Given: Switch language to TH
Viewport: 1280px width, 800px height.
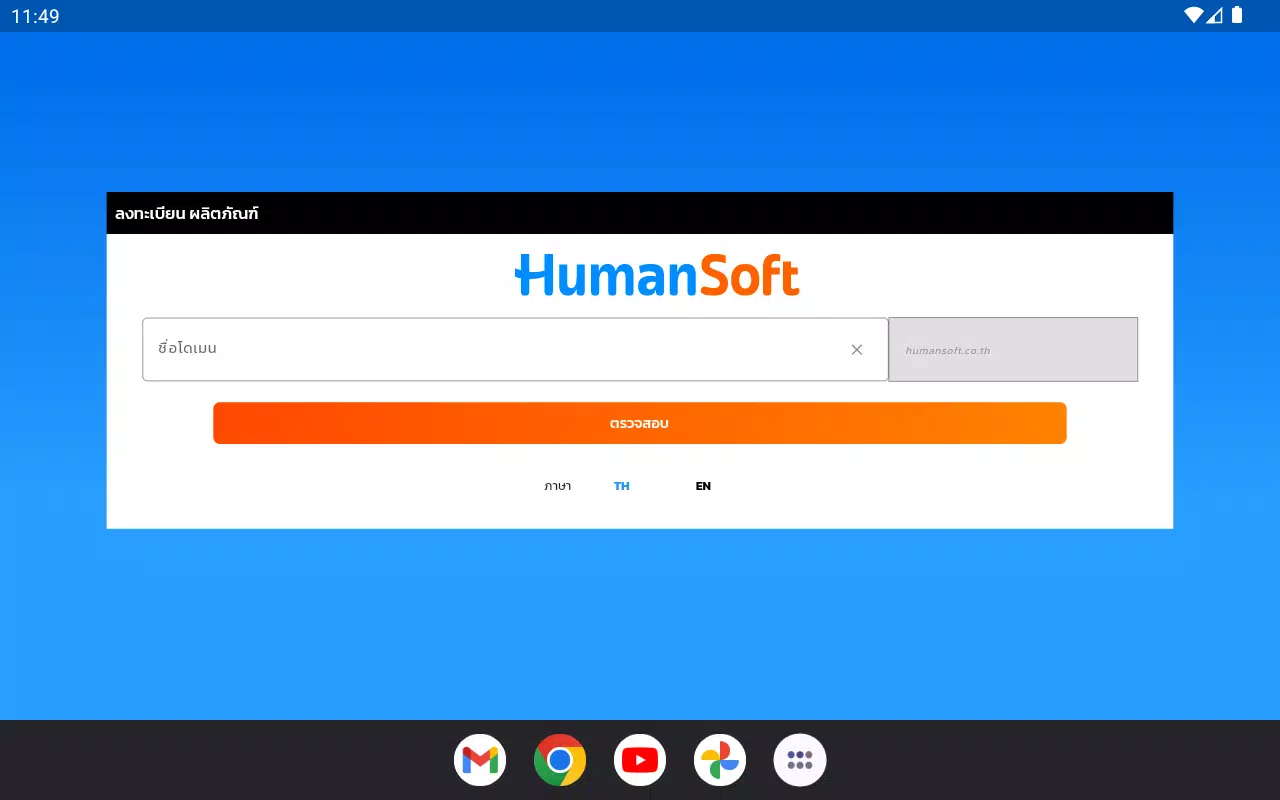Looking at the screenshot, I should click(x=622, y=486).
